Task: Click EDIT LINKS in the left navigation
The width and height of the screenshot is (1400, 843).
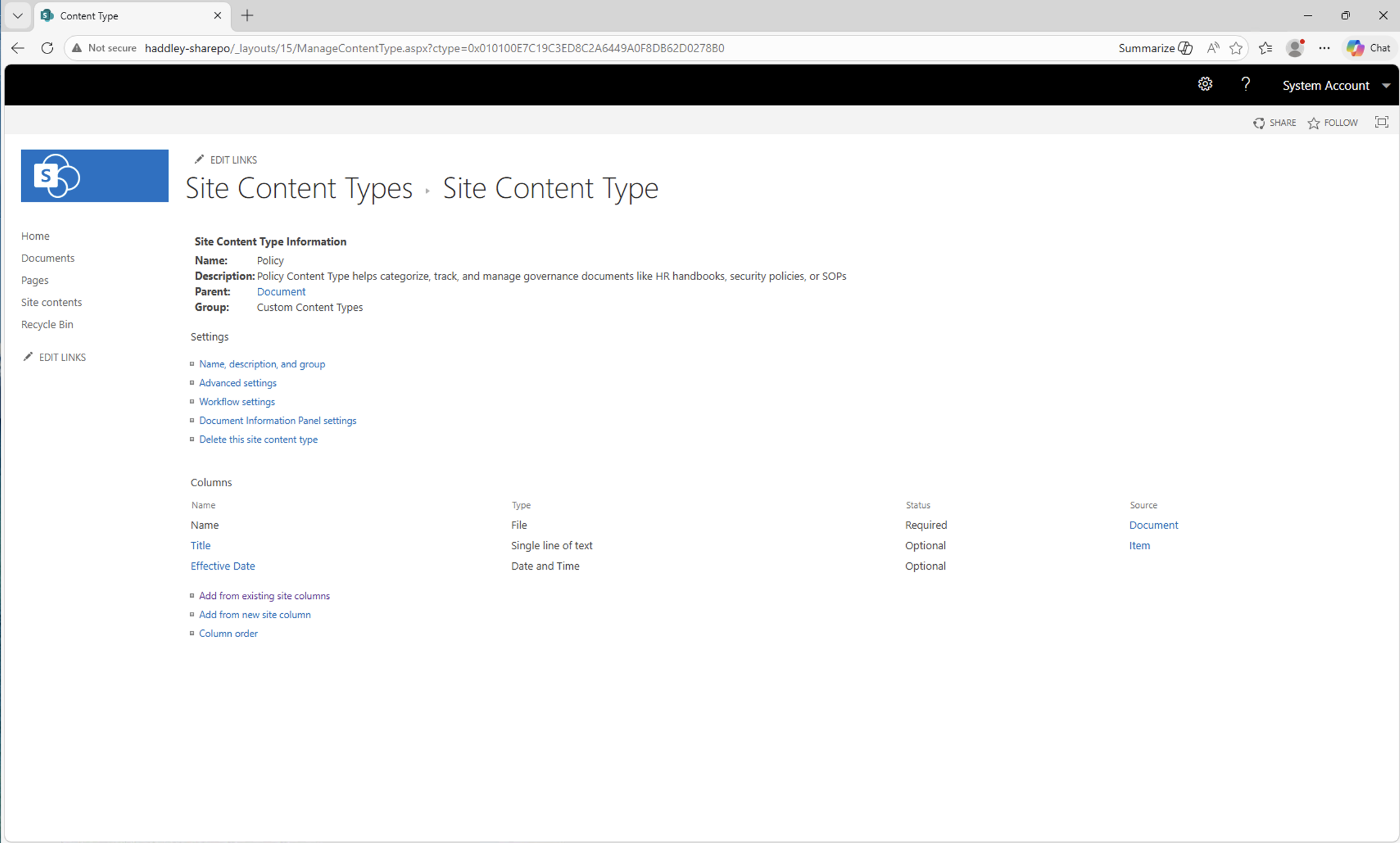Action: [55, 357]
